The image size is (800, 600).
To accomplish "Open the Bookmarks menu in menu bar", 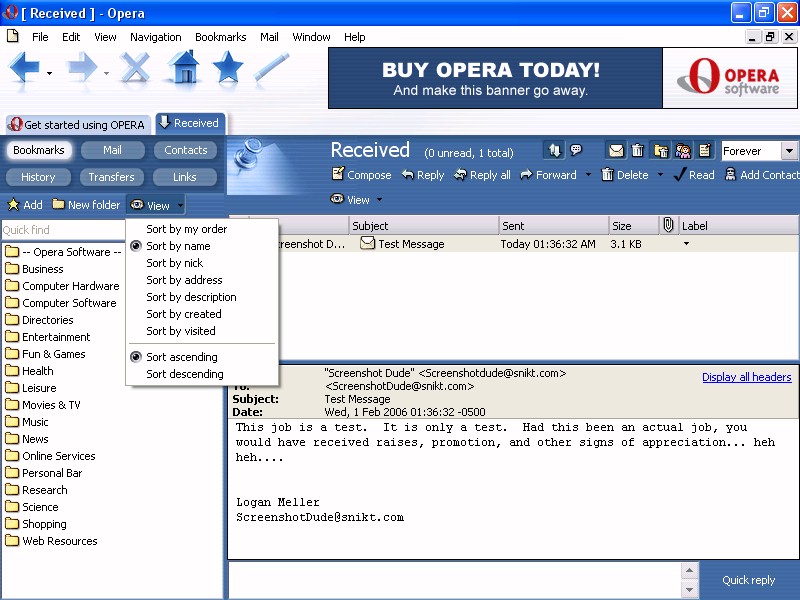I will pyautogui.click(x=220, y=37).
